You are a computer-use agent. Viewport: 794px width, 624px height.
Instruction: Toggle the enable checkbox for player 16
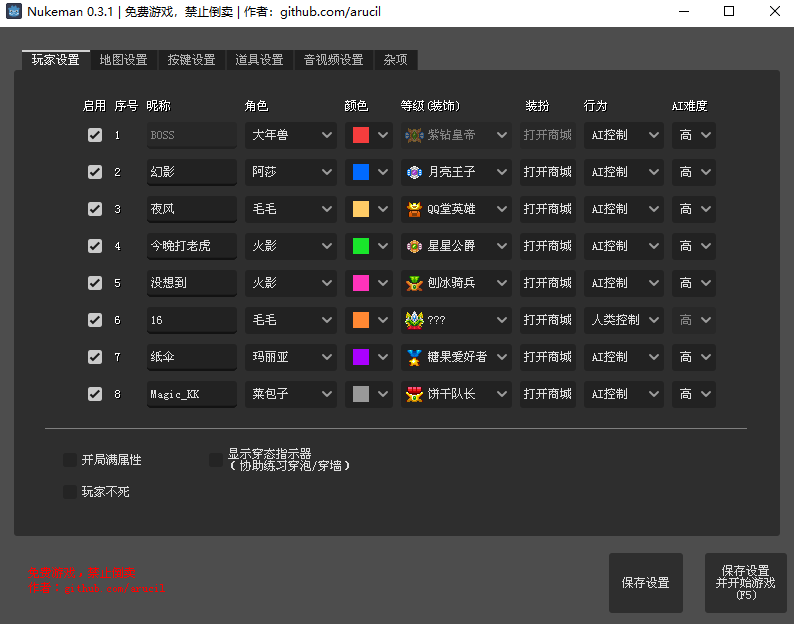click(95, 320)
